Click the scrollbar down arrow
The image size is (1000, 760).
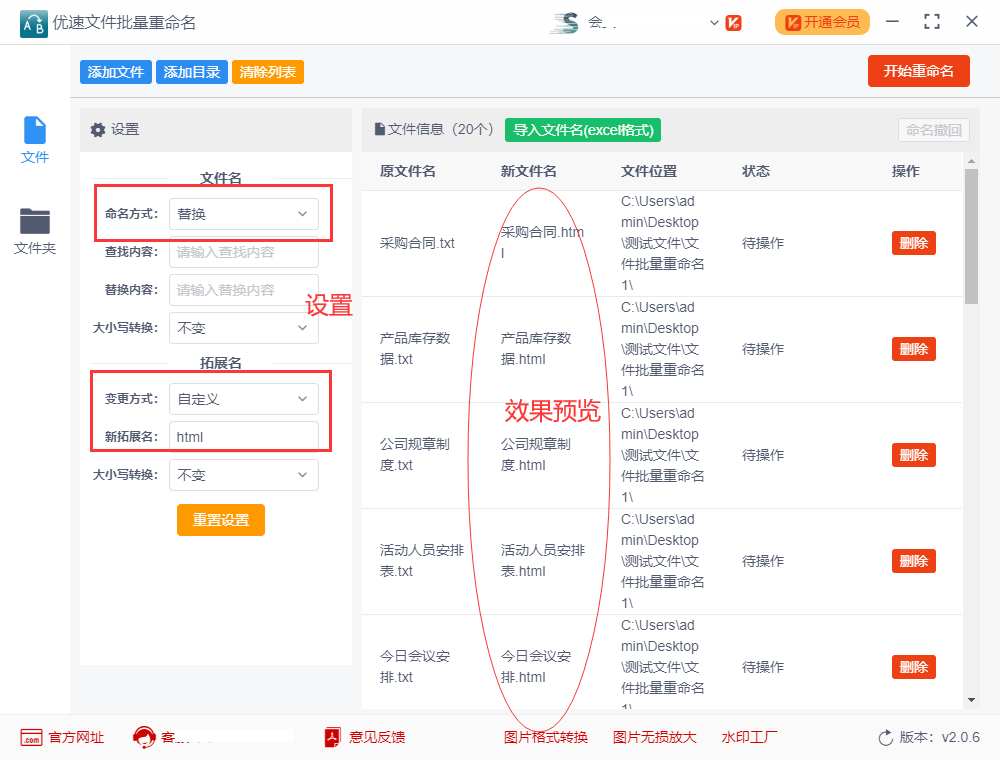click(x=971, y=700)
